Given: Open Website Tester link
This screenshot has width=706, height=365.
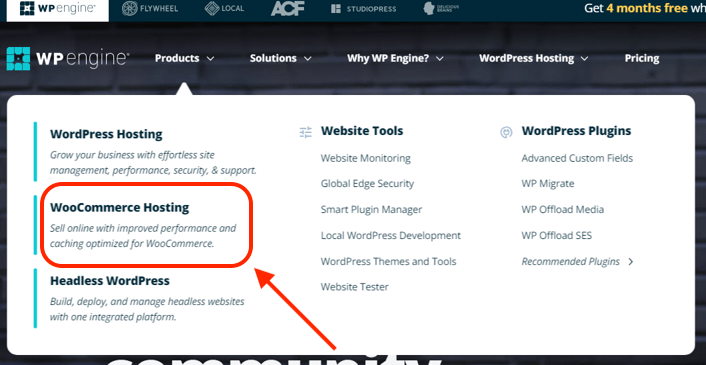Looking at the screenshot, I should click(354, 287).
